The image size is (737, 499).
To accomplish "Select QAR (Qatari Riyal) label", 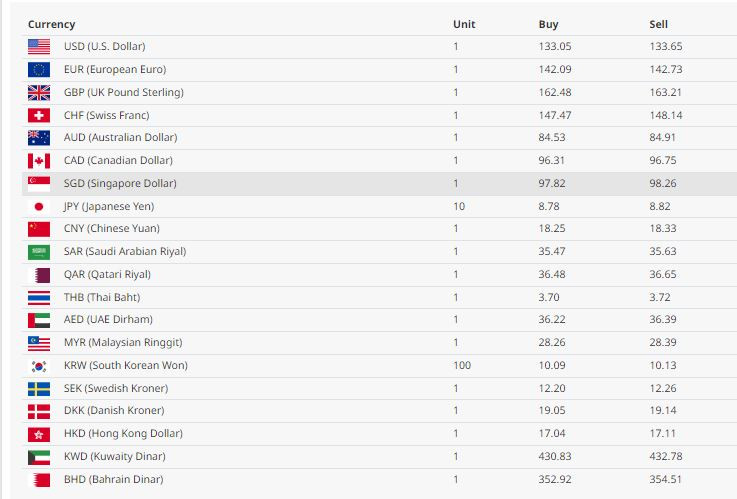I will [x=107, y=275].
